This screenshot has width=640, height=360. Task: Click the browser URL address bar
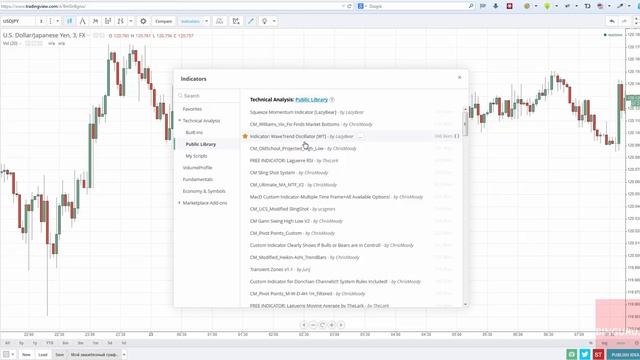coord(171,6)
